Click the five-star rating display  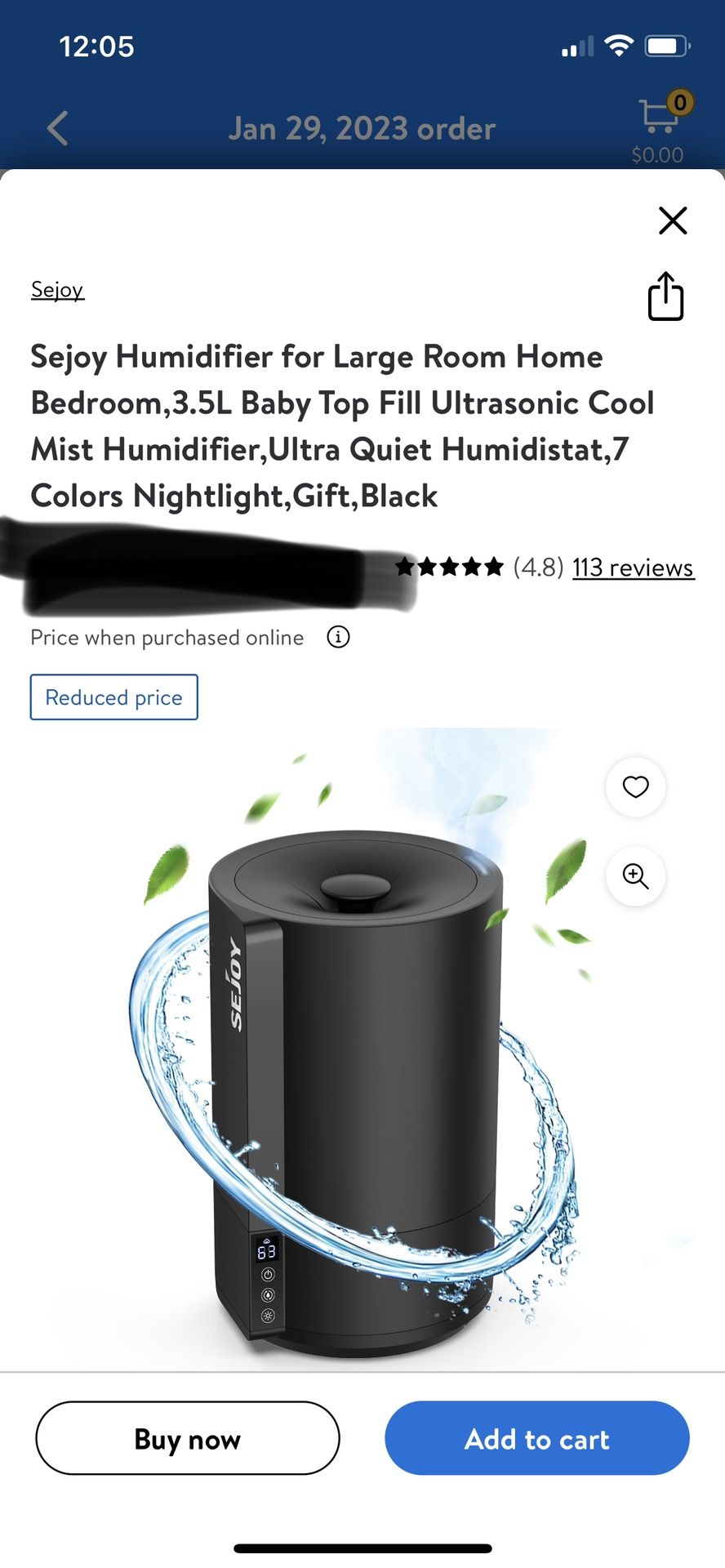pyautogui.click(x=449, y=567)
